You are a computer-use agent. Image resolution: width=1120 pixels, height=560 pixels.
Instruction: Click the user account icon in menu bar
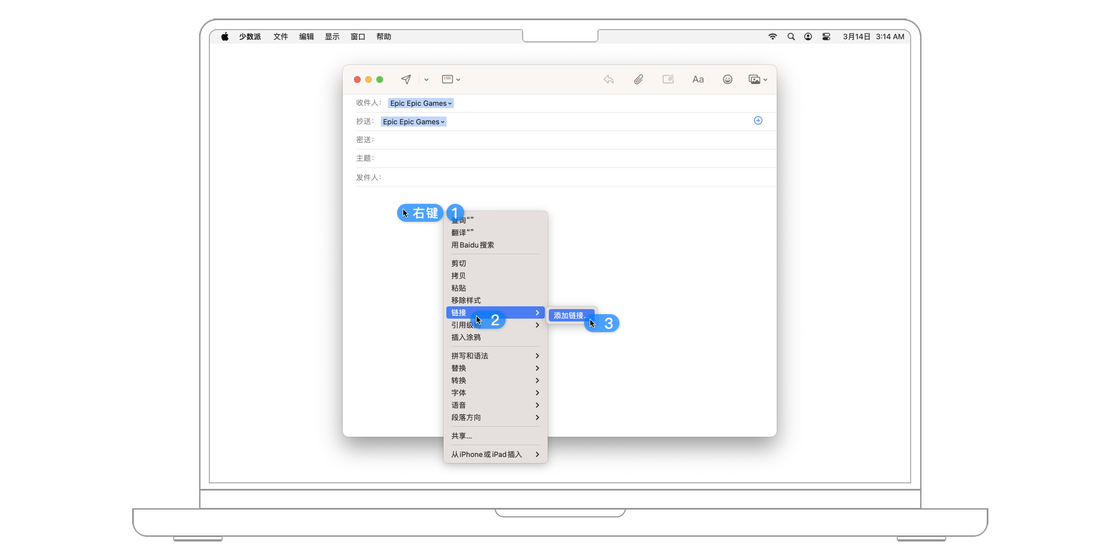click(808, 36)
